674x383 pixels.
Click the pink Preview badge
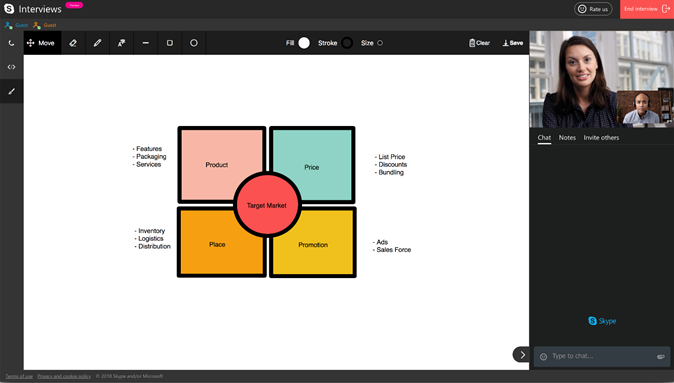pyautogui.click(x=74, y=5)
